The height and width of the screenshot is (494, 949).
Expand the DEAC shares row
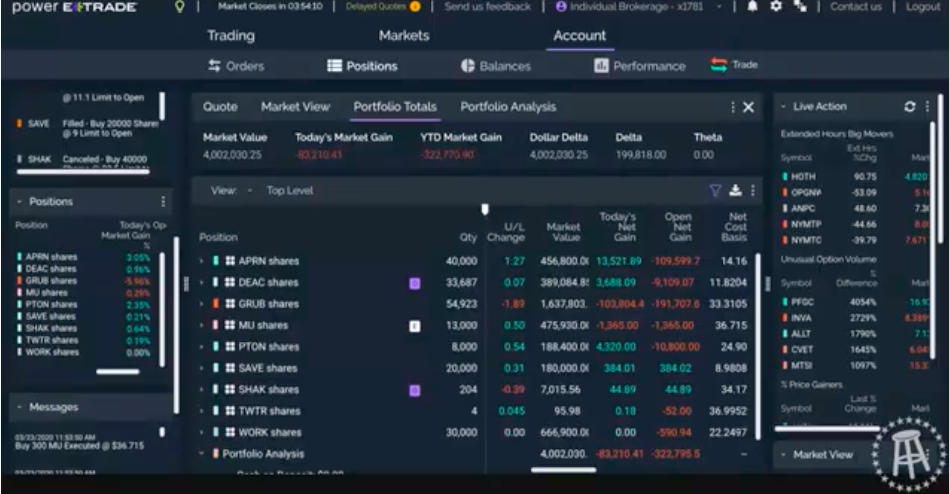(202, 282)
